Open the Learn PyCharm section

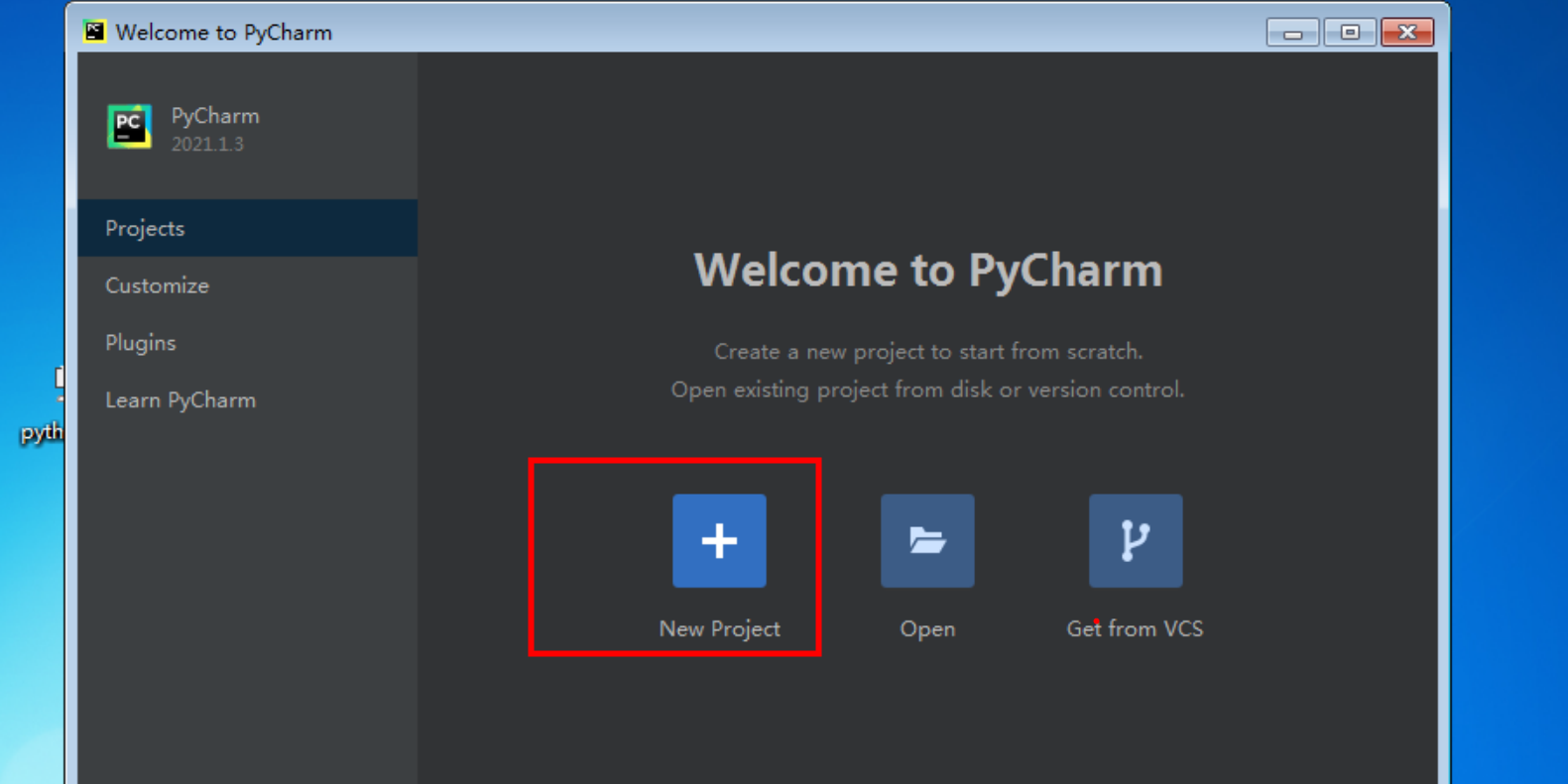pyautogui.click(x=248, y=400)
